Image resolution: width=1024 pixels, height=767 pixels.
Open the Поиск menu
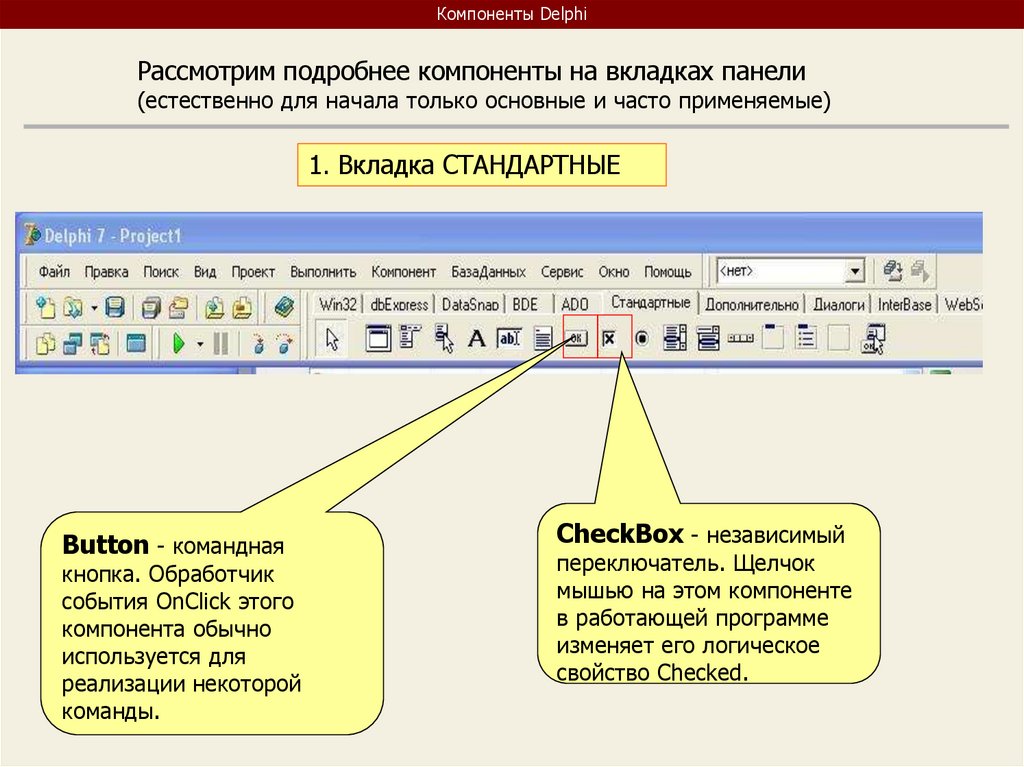tap(161, 272)
